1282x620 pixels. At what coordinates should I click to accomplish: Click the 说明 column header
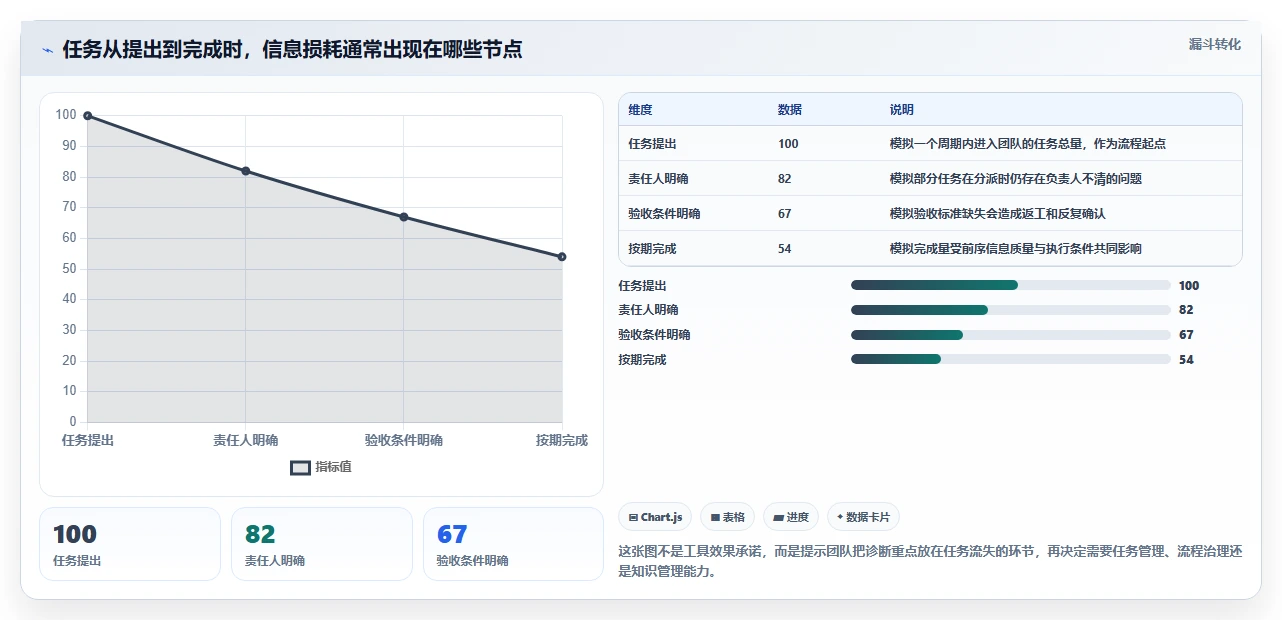pyautogui.click(x=902, y=110)
